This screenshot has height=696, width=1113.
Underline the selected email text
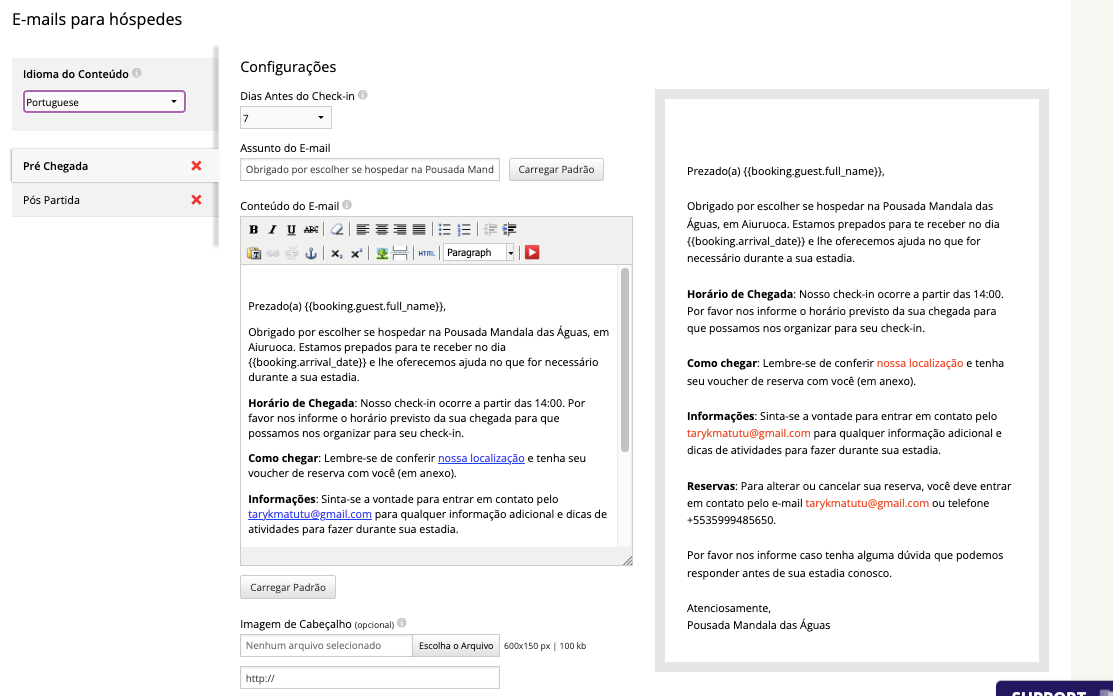pos(291,229)
